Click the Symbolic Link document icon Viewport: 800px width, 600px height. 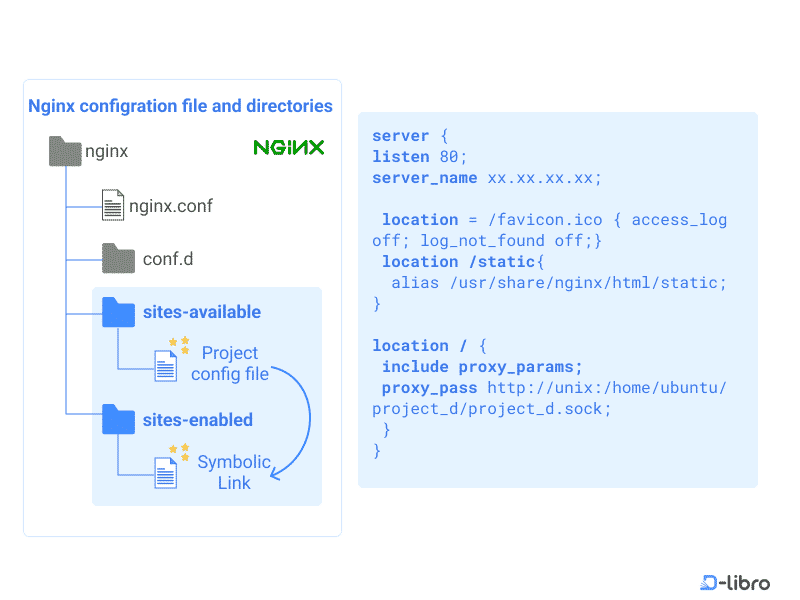(x=164, y=471)
